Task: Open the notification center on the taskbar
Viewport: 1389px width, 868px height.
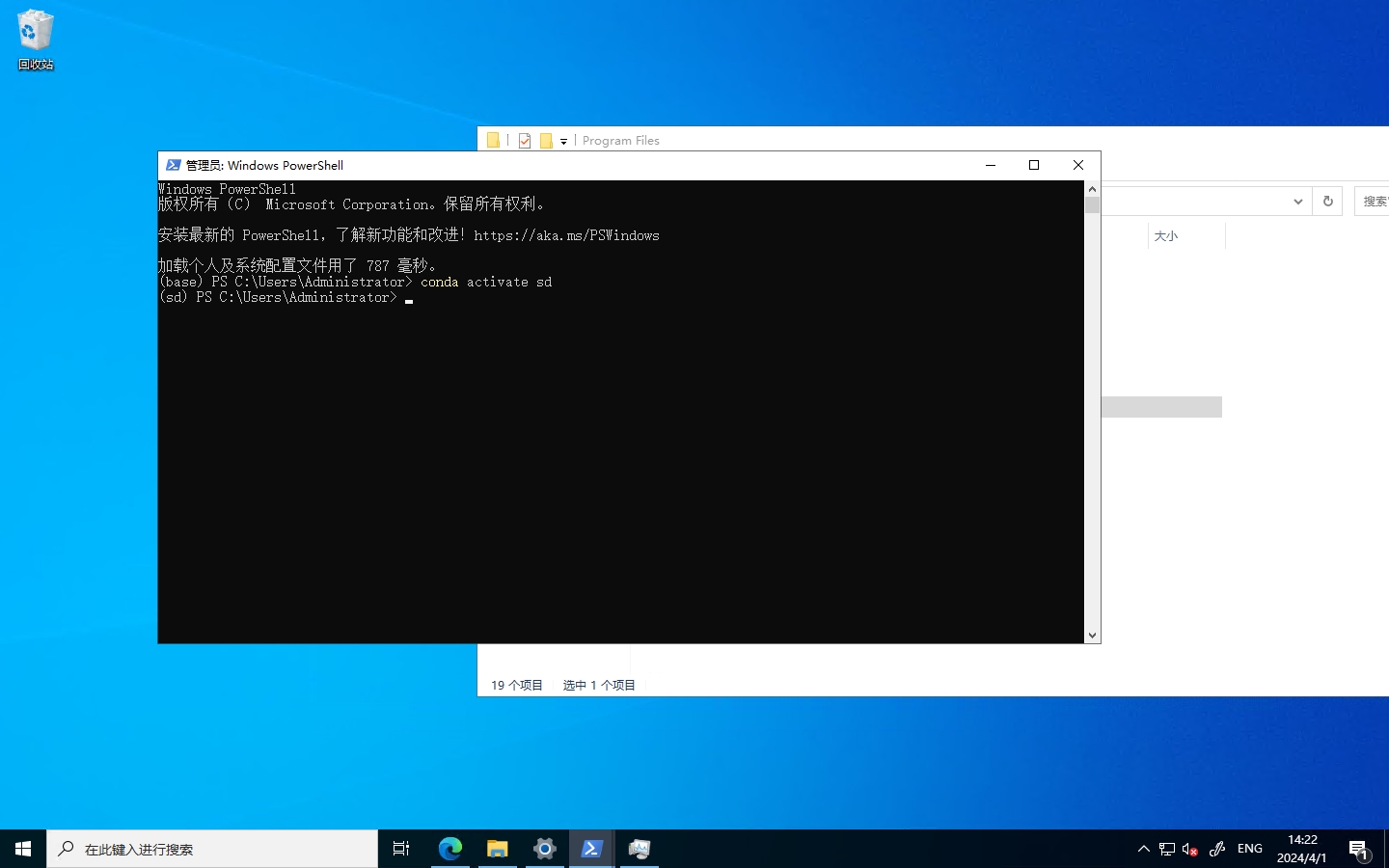Action: coord(1358,849)
